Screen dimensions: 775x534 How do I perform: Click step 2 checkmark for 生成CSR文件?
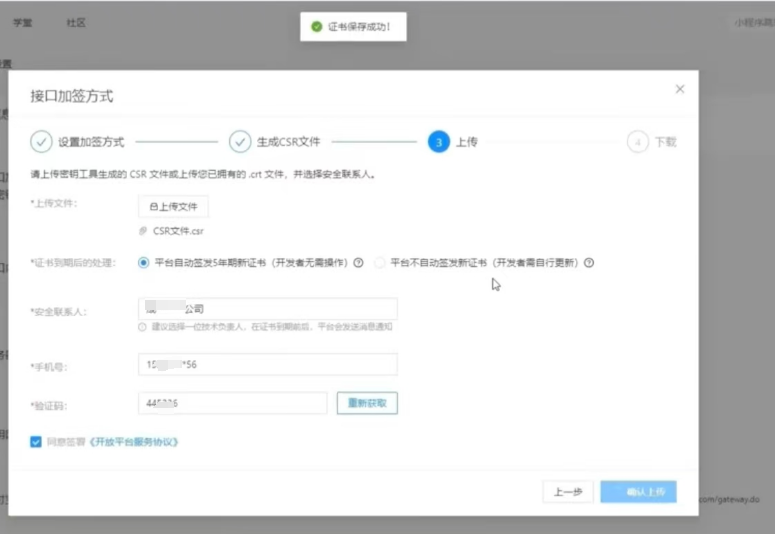tap(240, 142)
